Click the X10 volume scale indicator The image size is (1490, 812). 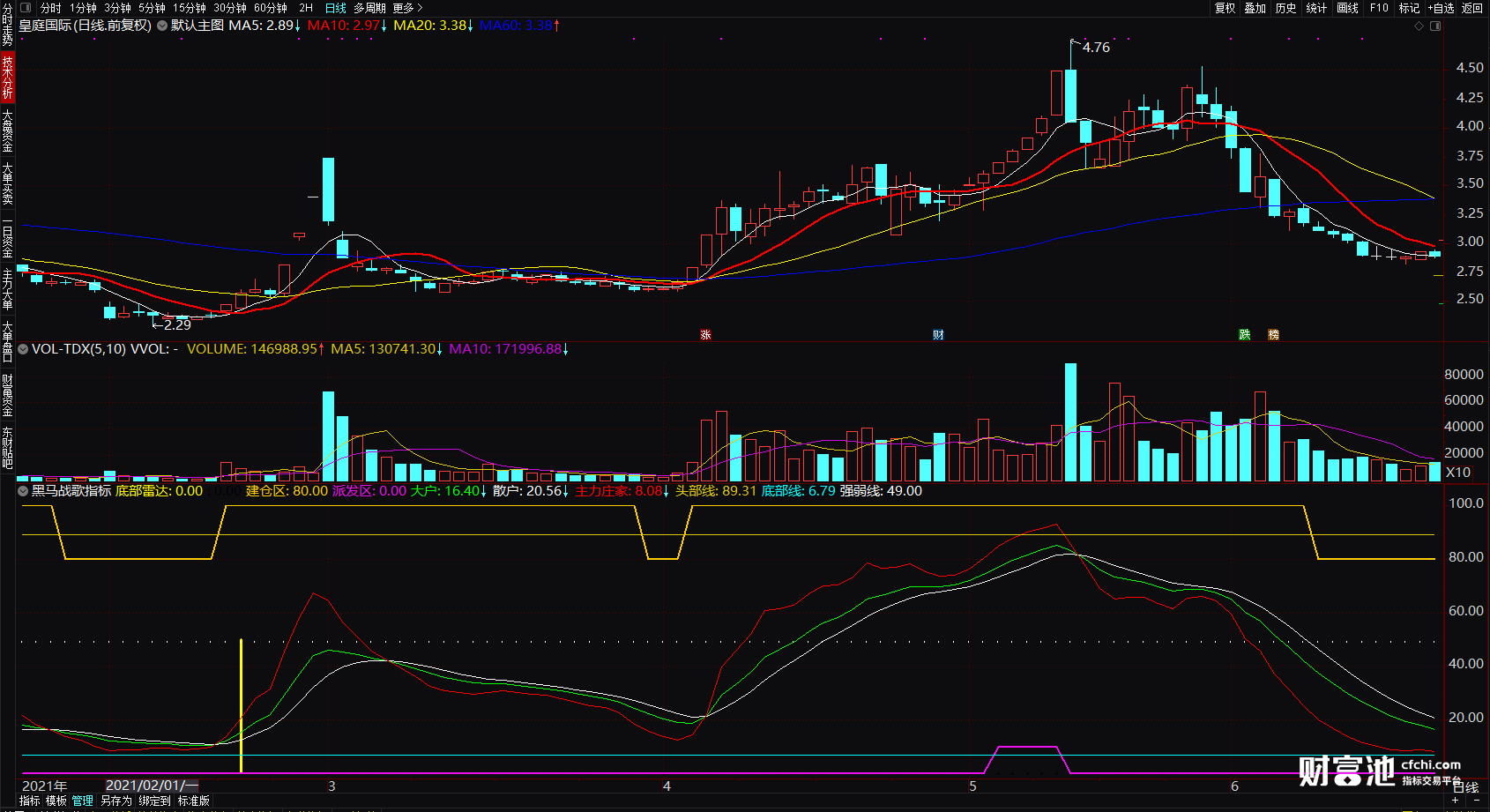1458,473
